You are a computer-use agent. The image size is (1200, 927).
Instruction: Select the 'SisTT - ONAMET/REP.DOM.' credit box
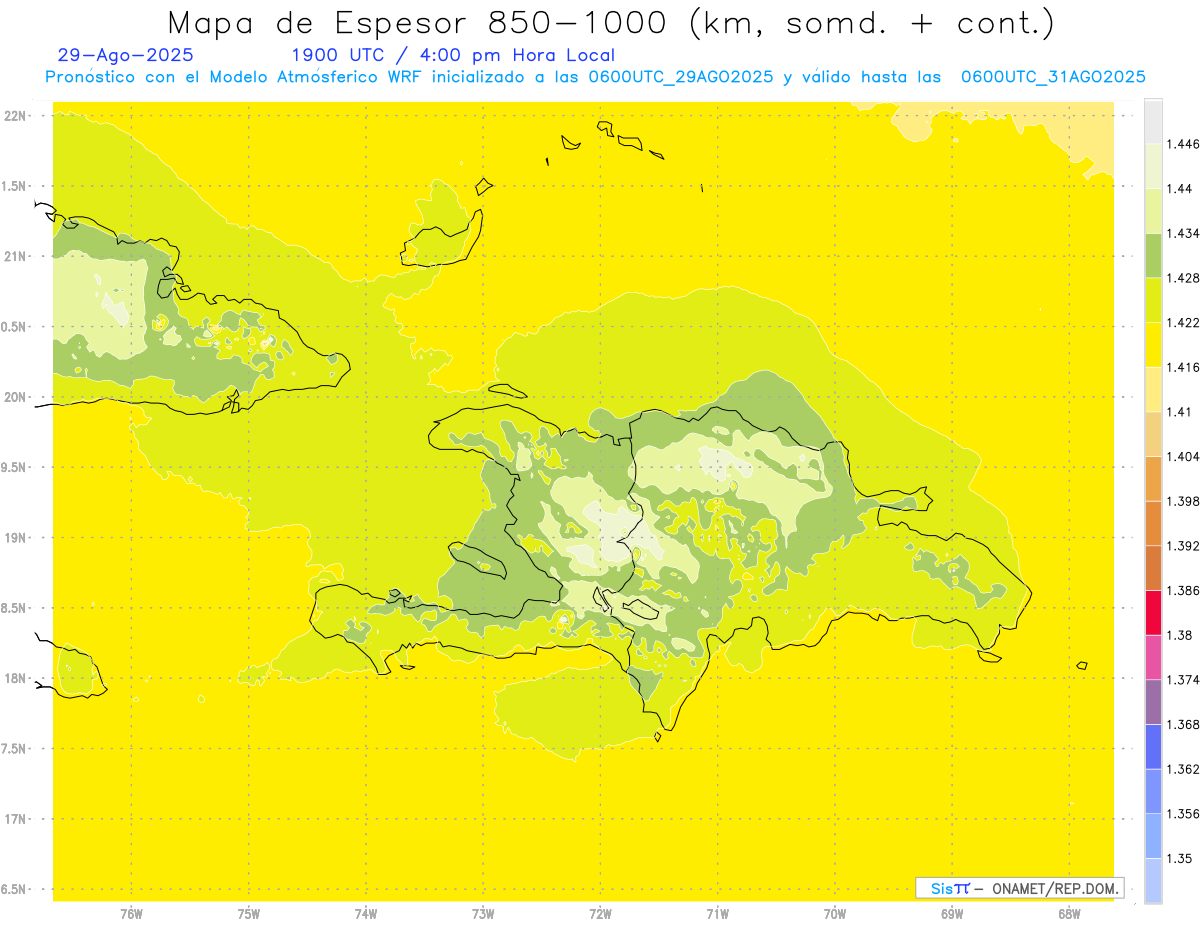(1020, 888)
